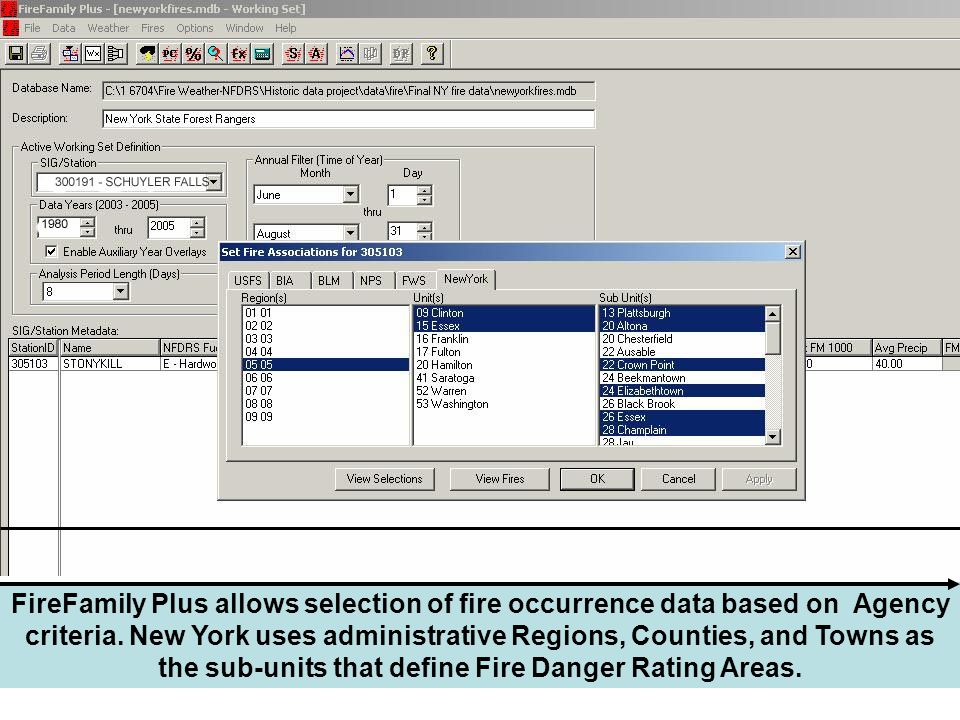Click the lightning cloud toolbar icon
960x720 pixels.
click(x=147, y=54)
